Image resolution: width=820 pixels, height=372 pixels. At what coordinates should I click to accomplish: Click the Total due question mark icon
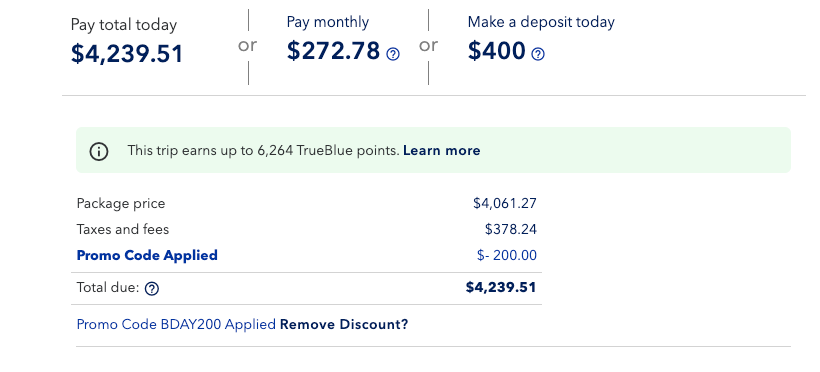point(152,288)
